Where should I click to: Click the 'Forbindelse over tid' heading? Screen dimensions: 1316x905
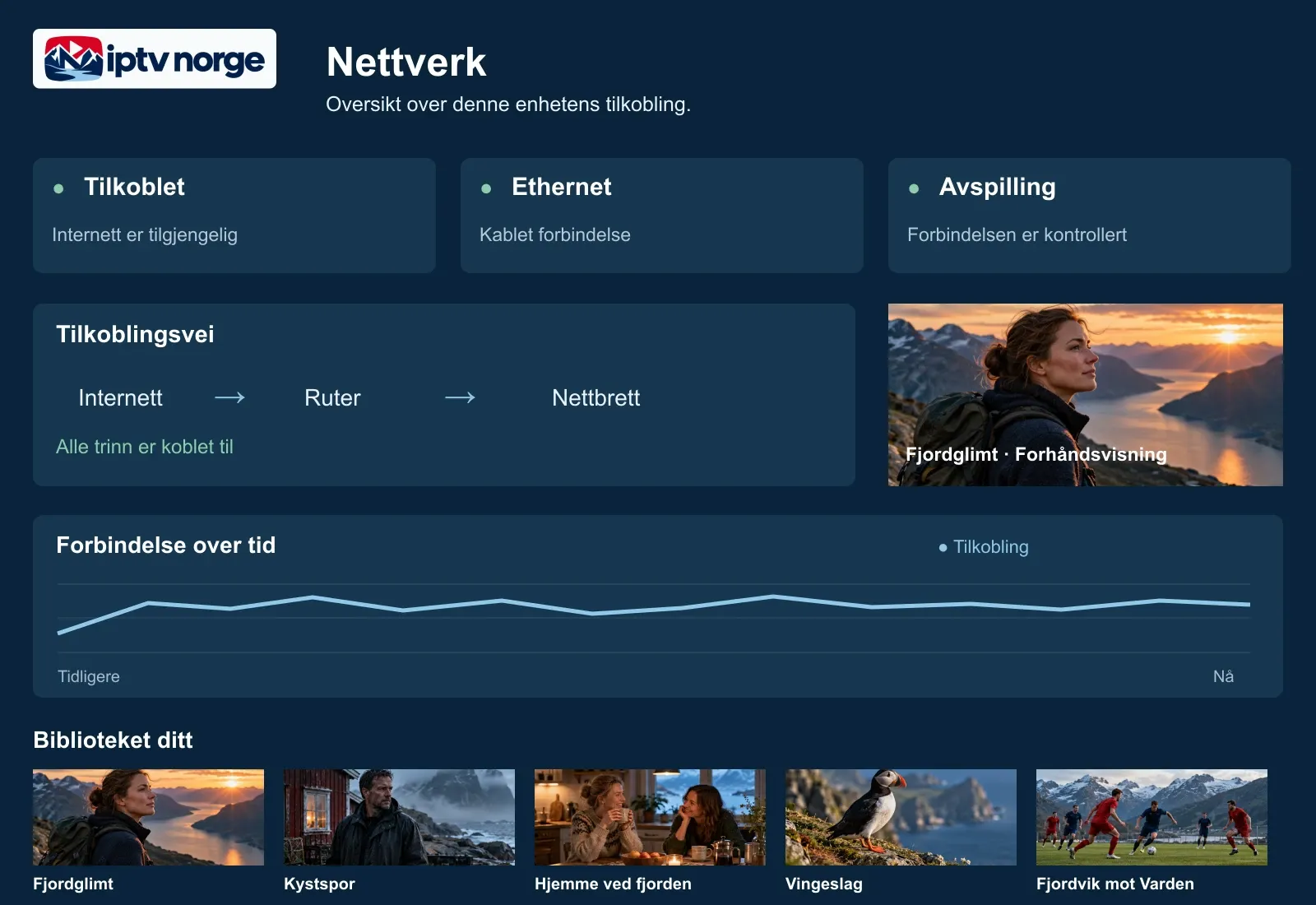[166, 545]
